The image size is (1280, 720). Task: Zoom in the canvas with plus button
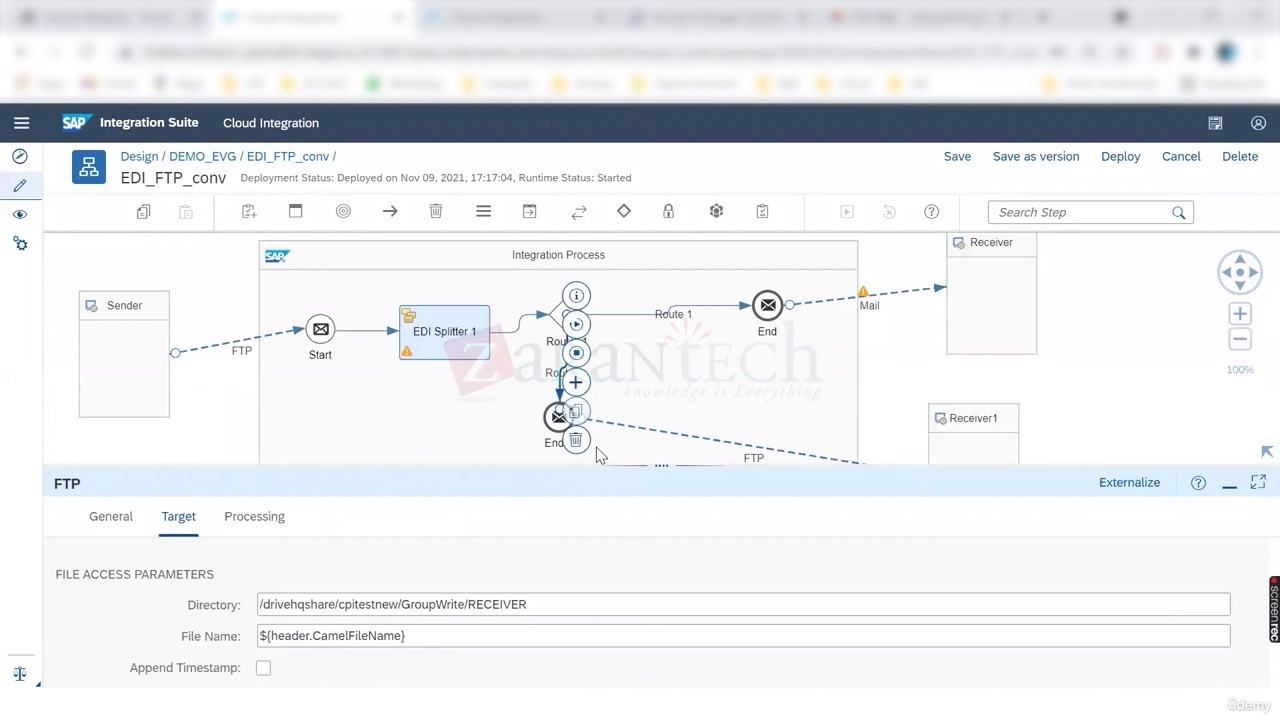(x=1240, y=314)
